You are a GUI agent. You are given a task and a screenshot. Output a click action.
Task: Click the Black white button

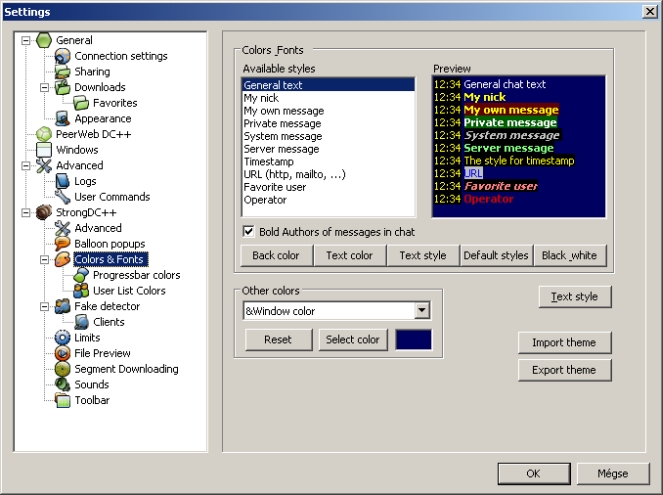569,256
